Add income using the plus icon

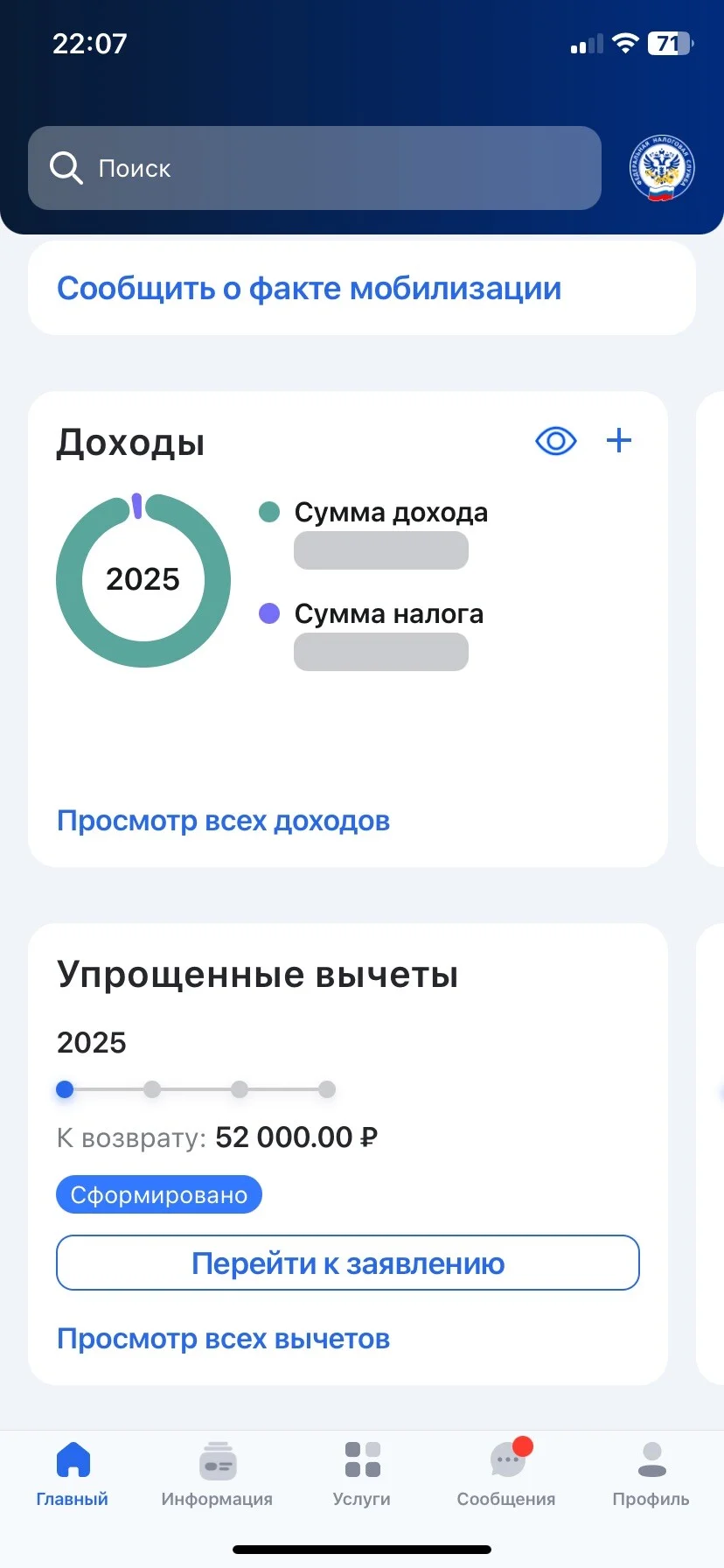click(x=619, y=440)
